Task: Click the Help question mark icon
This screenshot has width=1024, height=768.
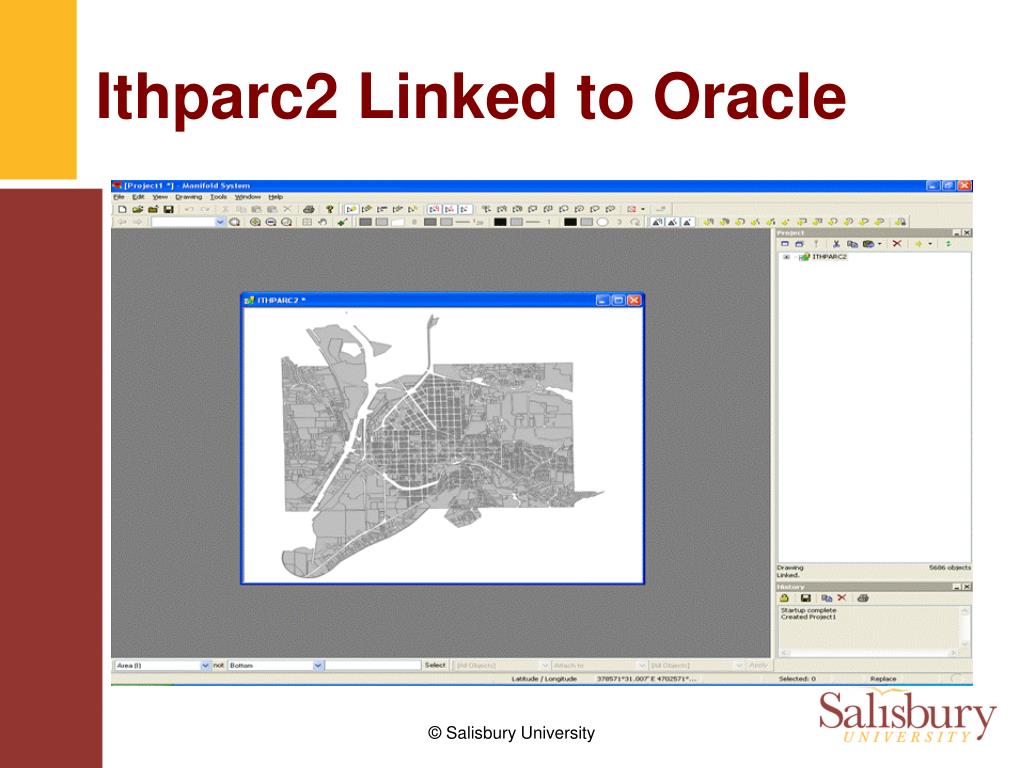Action: point(330,209)
